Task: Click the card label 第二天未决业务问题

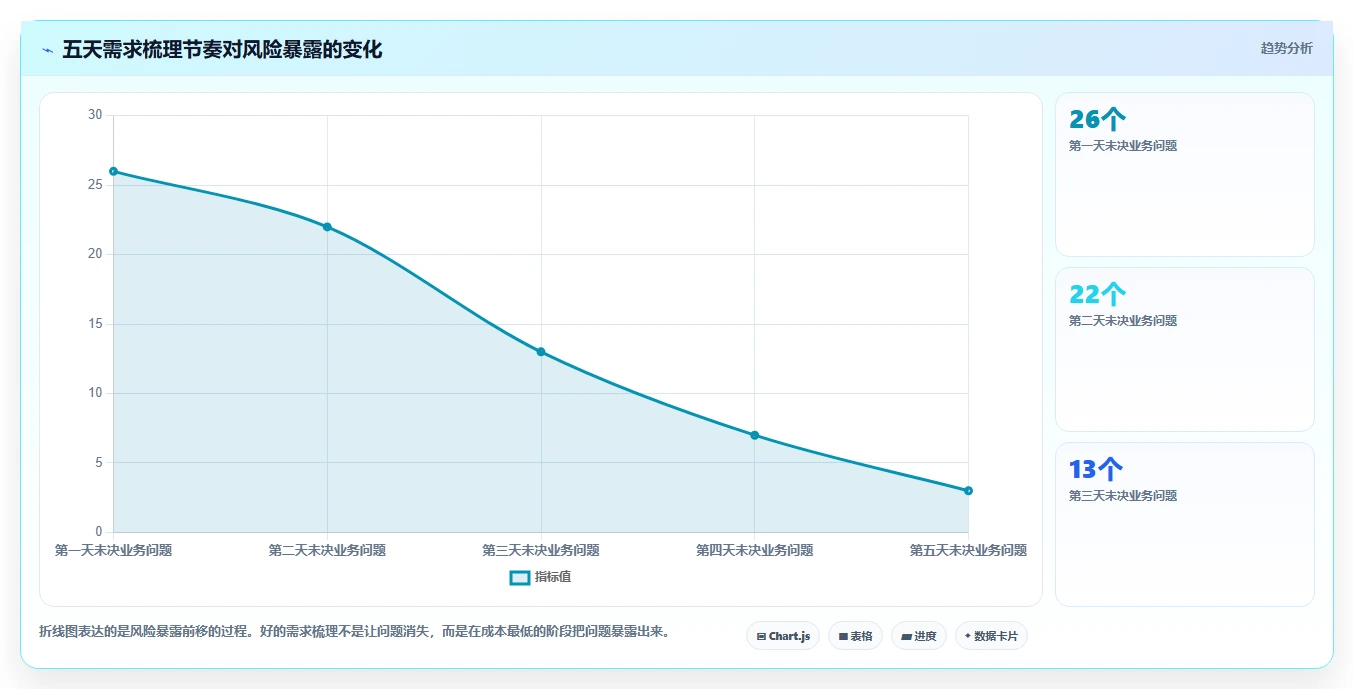Action: tap(1123, 321)
